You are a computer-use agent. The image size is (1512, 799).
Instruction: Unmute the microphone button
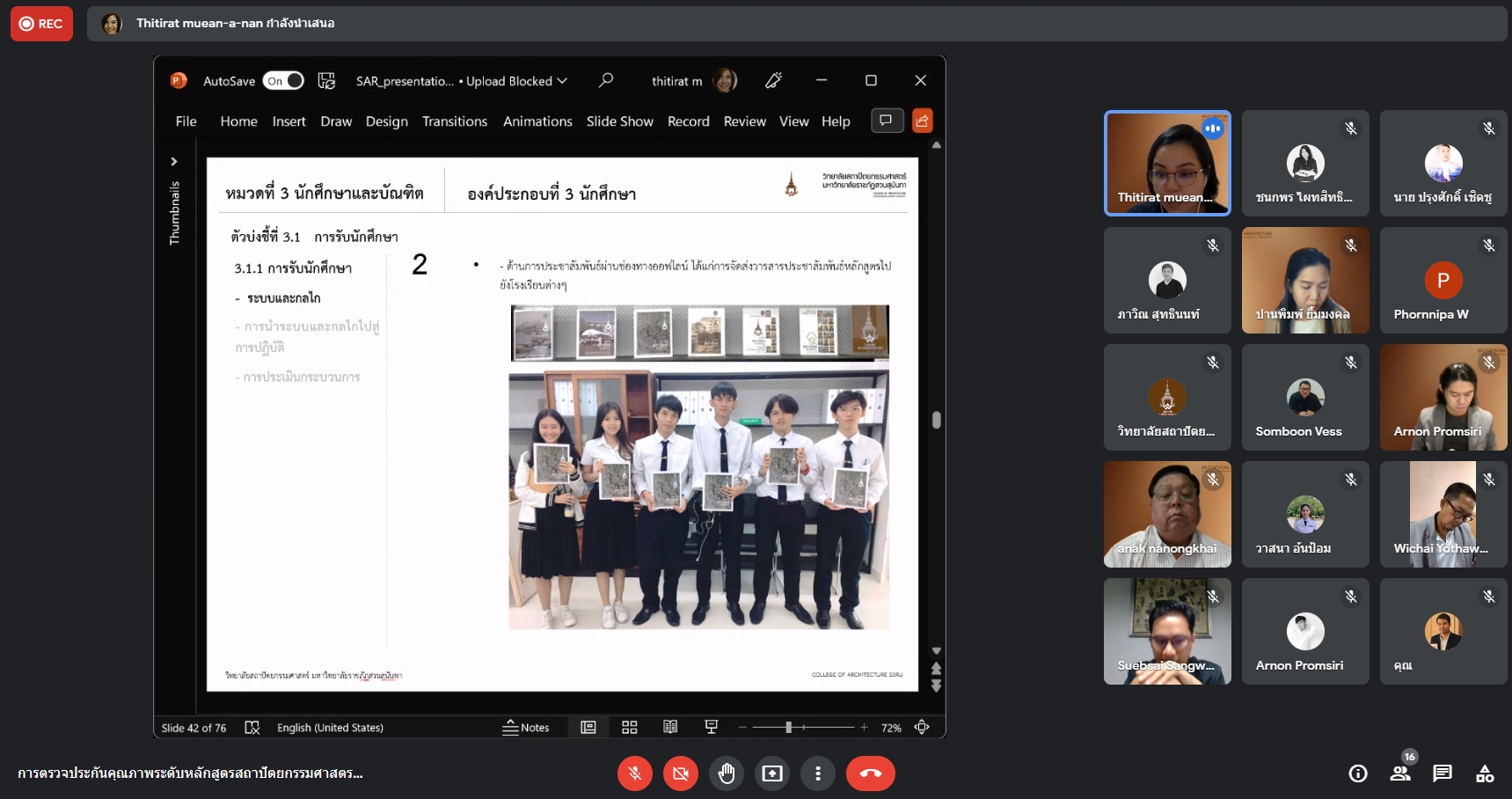point(634,773)
